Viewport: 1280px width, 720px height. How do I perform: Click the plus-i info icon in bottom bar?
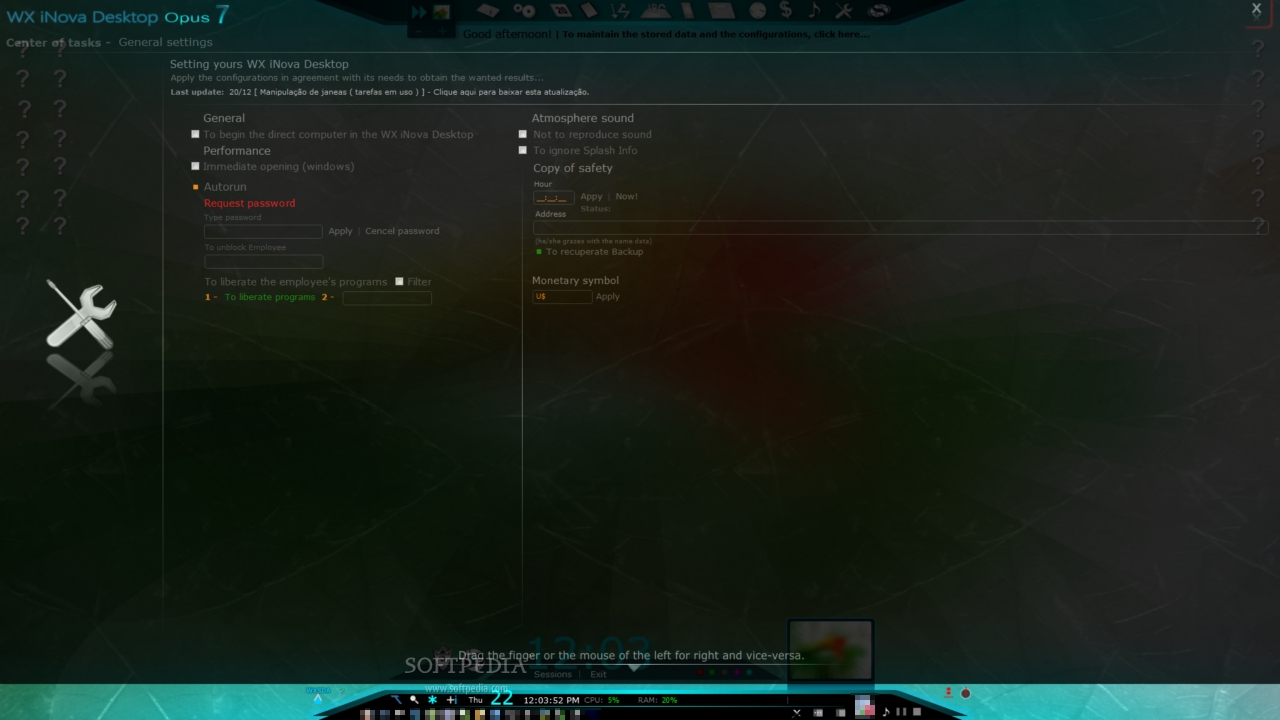click(451, 699)
